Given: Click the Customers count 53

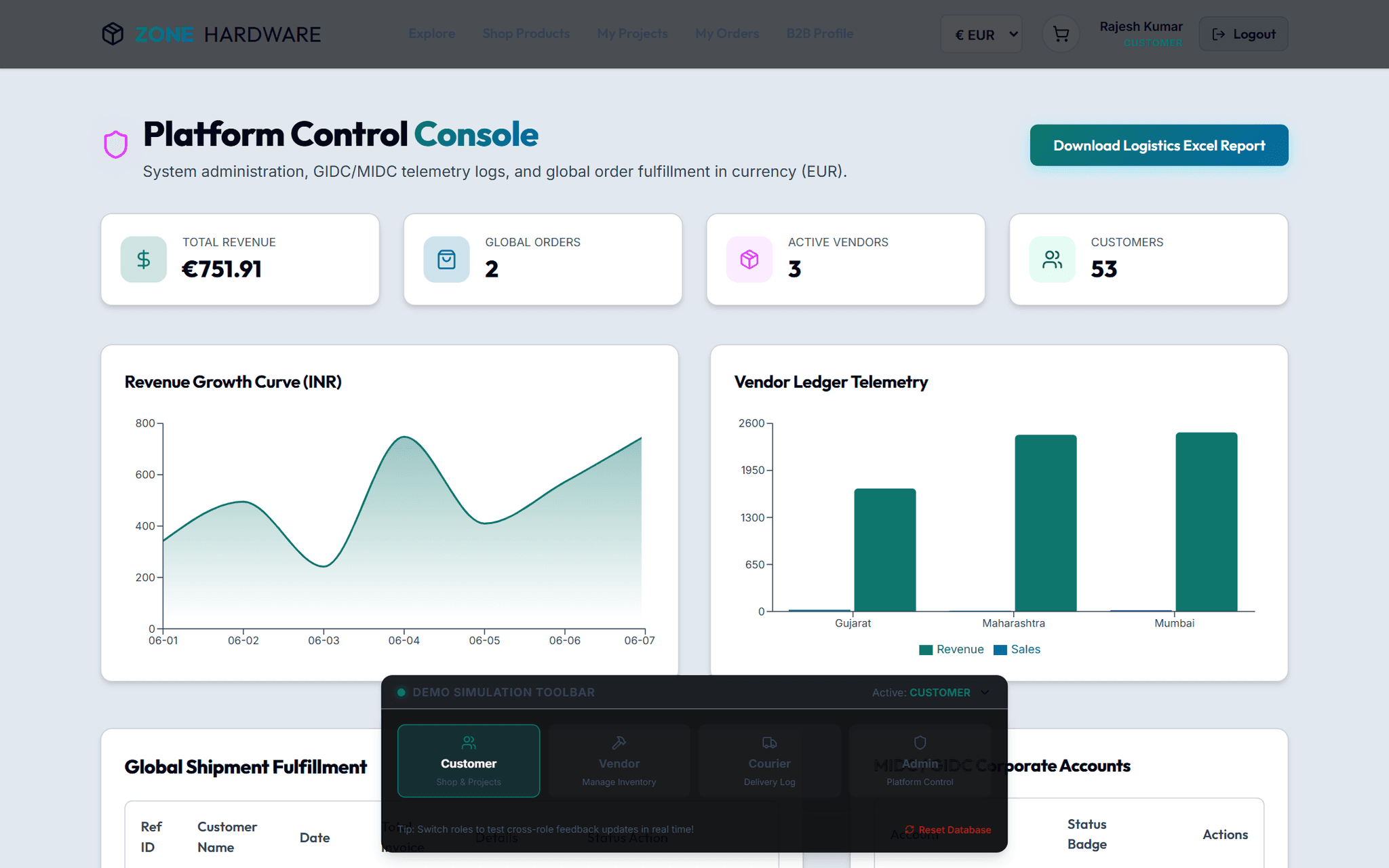Looking at the screenshot, I should click(1104, 269).
